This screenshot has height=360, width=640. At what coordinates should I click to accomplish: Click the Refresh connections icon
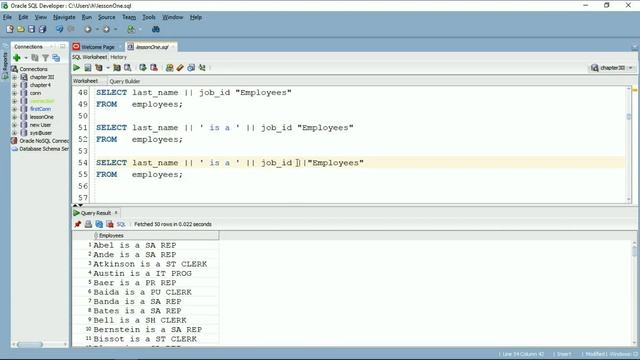(35, 58)
